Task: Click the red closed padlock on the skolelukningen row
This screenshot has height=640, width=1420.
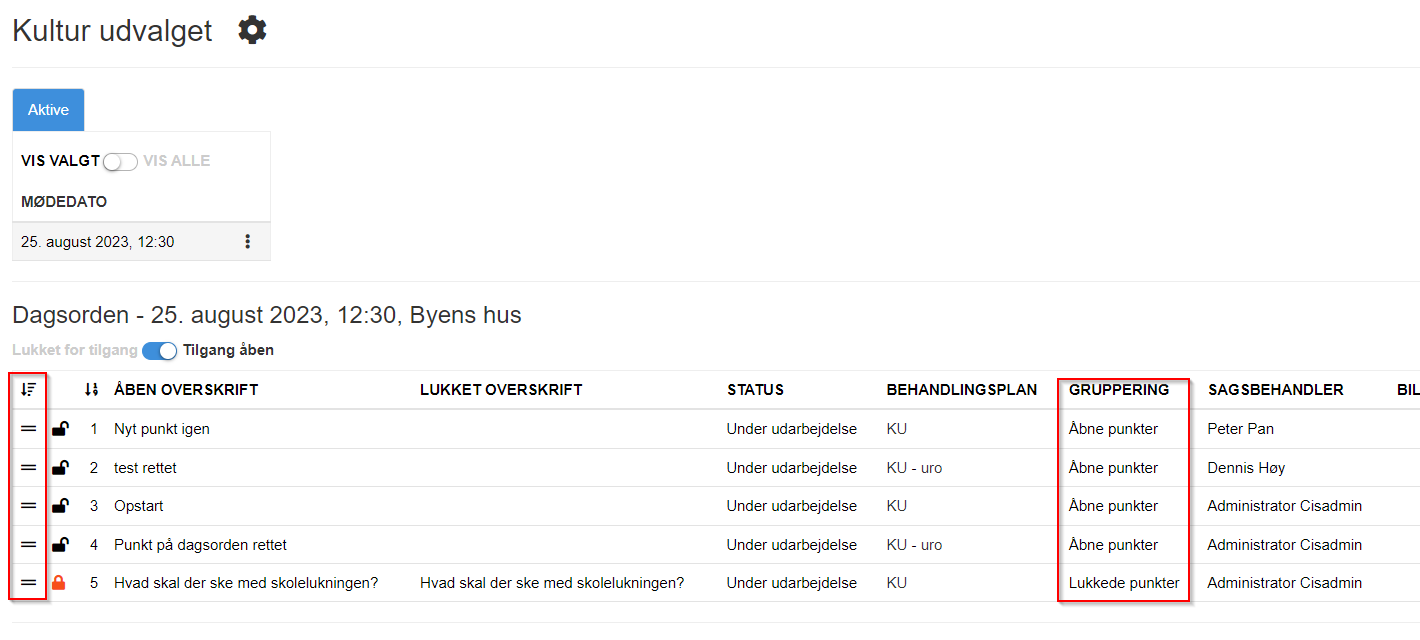Action: pos(61,582)
